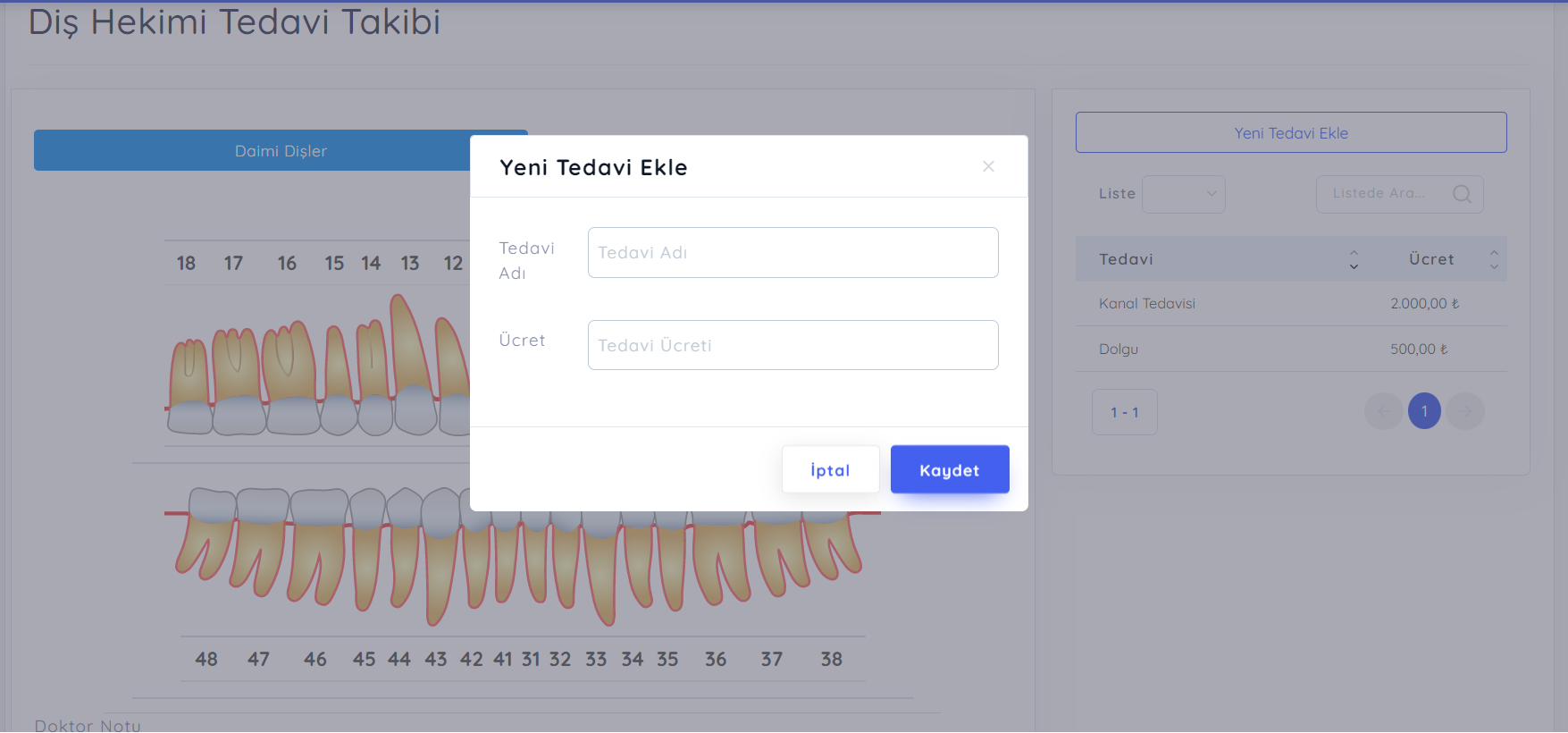Click the Yeni Tedavi Ekle button
Screen dimensions: 1568x733
1291,133
